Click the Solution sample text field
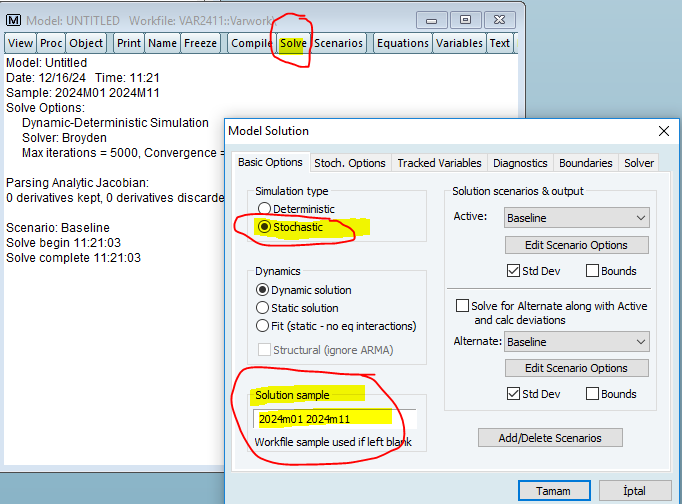Screen dimensions: 682x504 [x=333, y=418]
